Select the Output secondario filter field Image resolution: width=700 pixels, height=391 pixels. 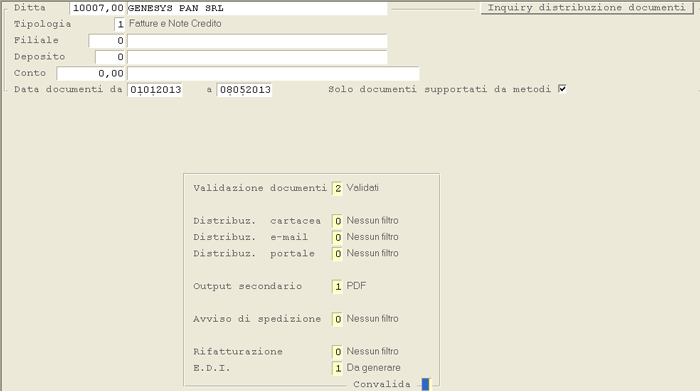(338, 287)
